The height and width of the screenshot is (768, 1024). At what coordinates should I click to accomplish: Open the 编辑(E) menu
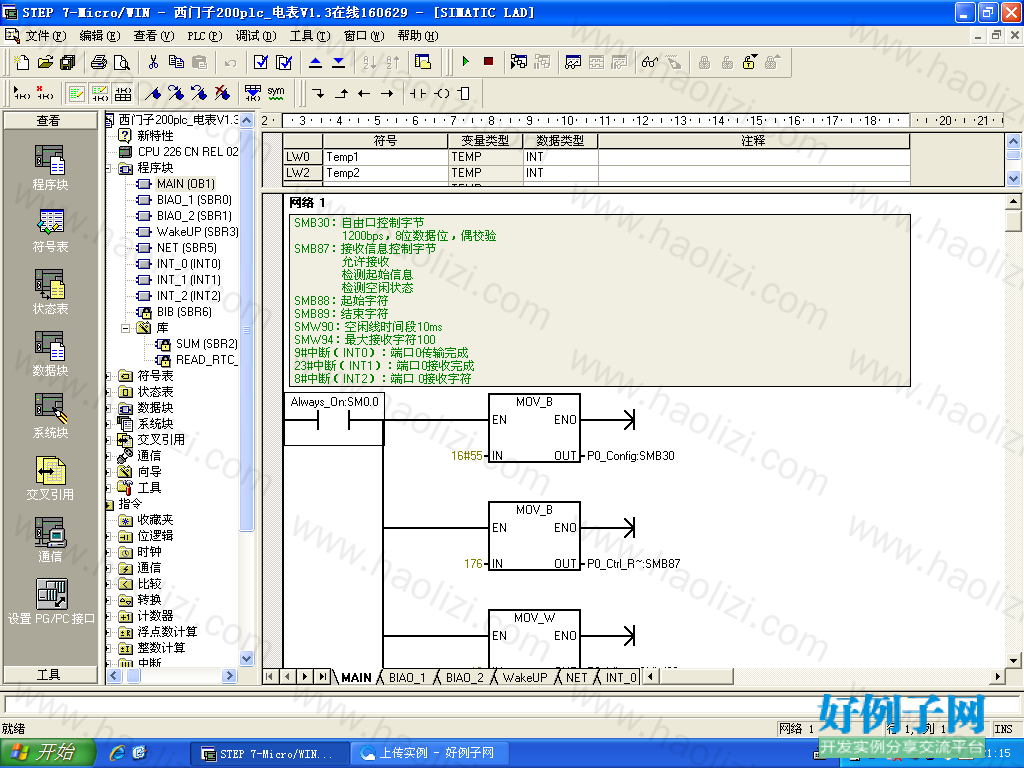click(x=100, y=36)
